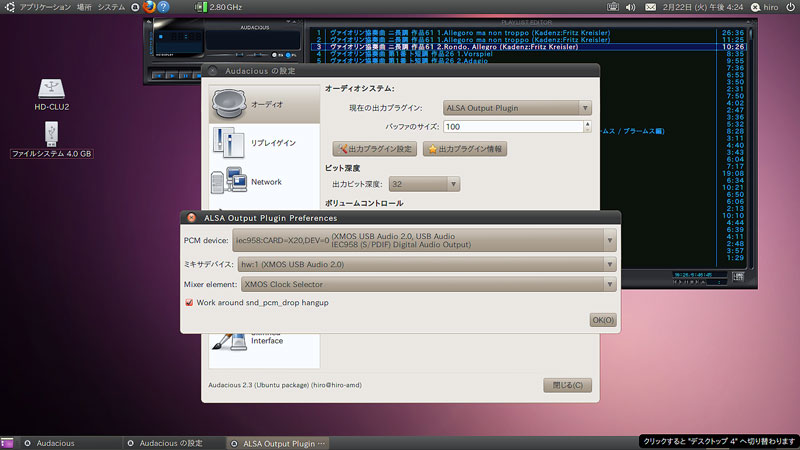Toggle the EQ button in Audacious player
The image size is (800, 450).
[x=277, y=55]
